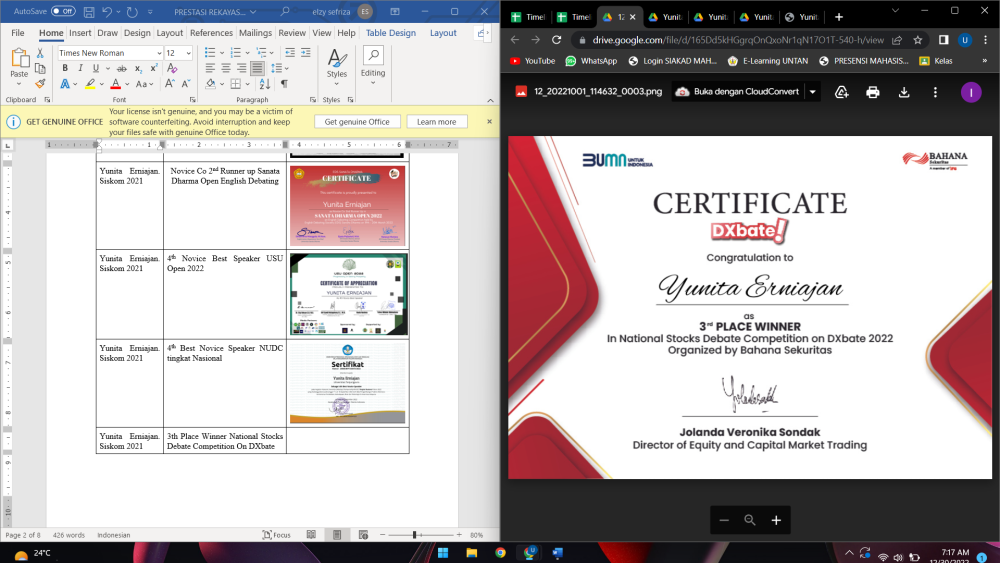Image resolution: width=1000 pixels, height=563 pixels.
Task: Toggle Justify alignment button
Action: 257,68
